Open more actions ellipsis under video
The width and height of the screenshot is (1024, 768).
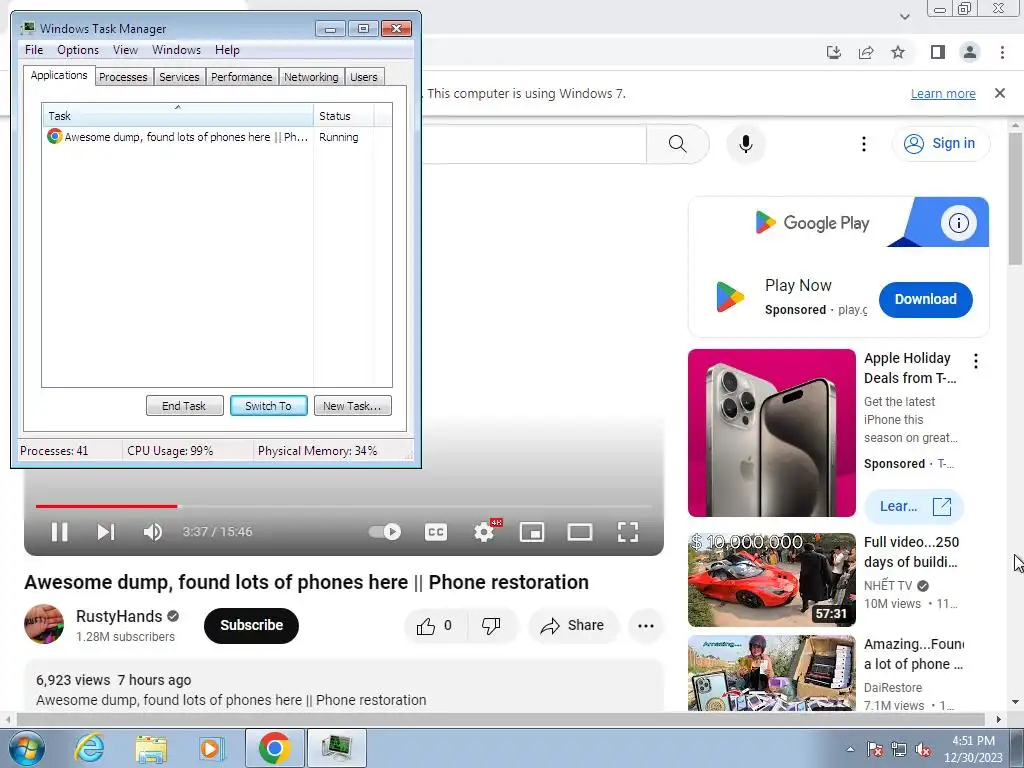coord(646,626)
